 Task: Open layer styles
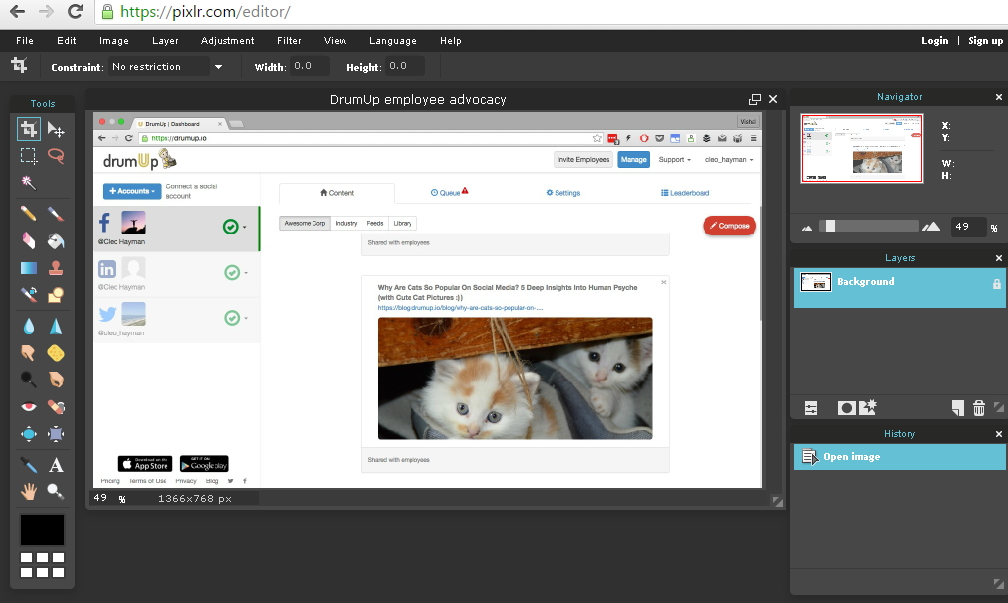click(x=868, y=407)
